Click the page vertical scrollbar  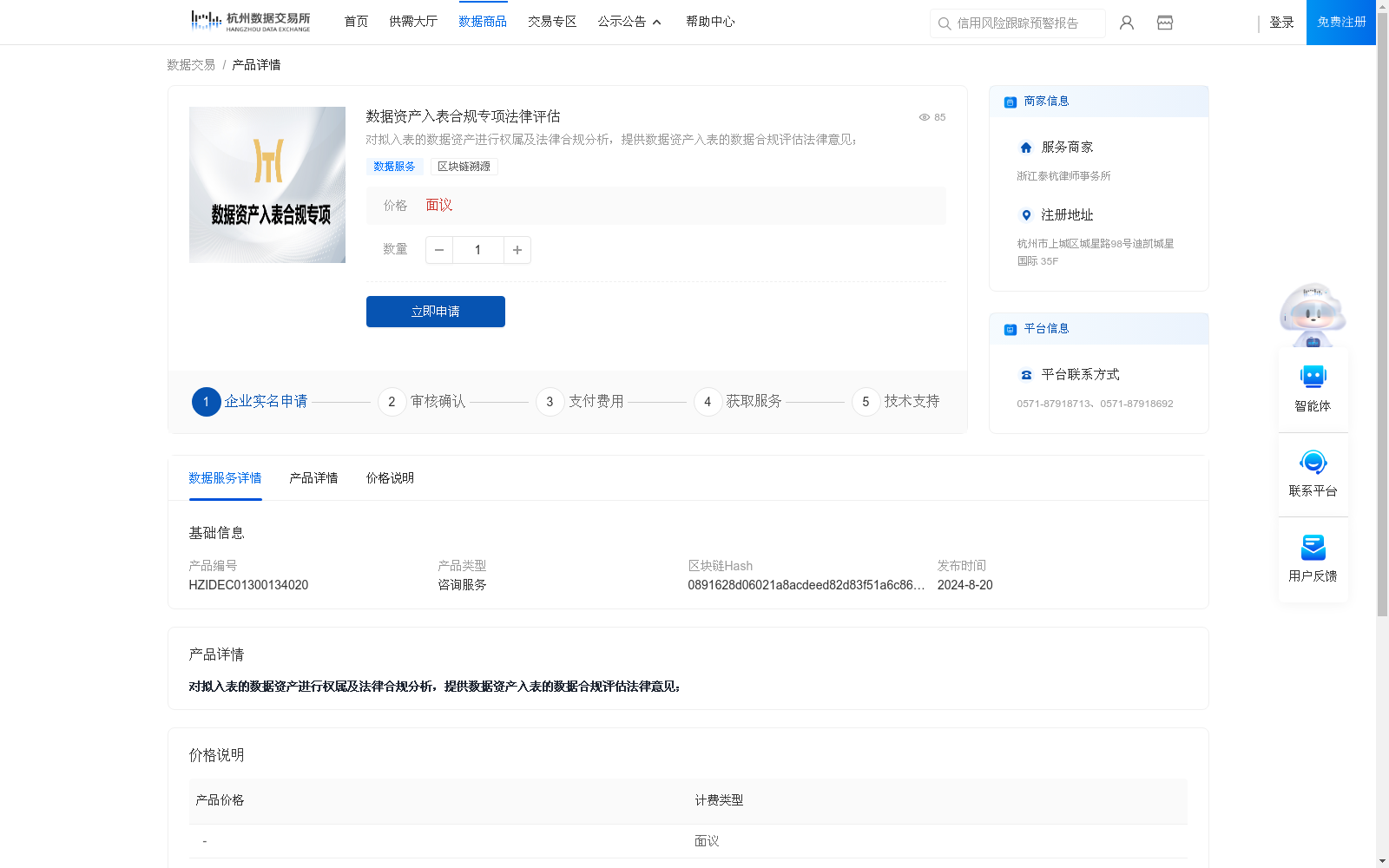tap(1382, 312)
